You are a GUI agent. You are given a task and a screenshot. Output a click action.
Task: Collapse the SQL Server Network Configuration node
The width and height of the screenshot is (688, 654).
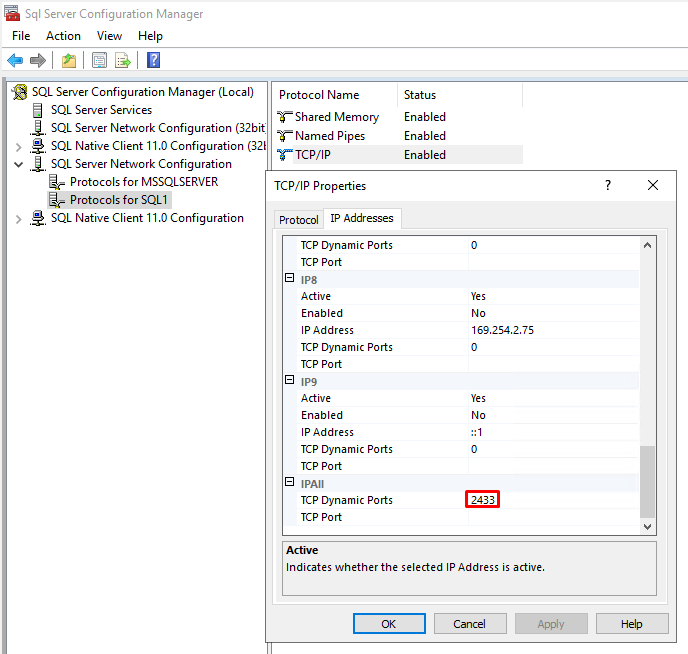pyautogui.click(x=19, y=164)
